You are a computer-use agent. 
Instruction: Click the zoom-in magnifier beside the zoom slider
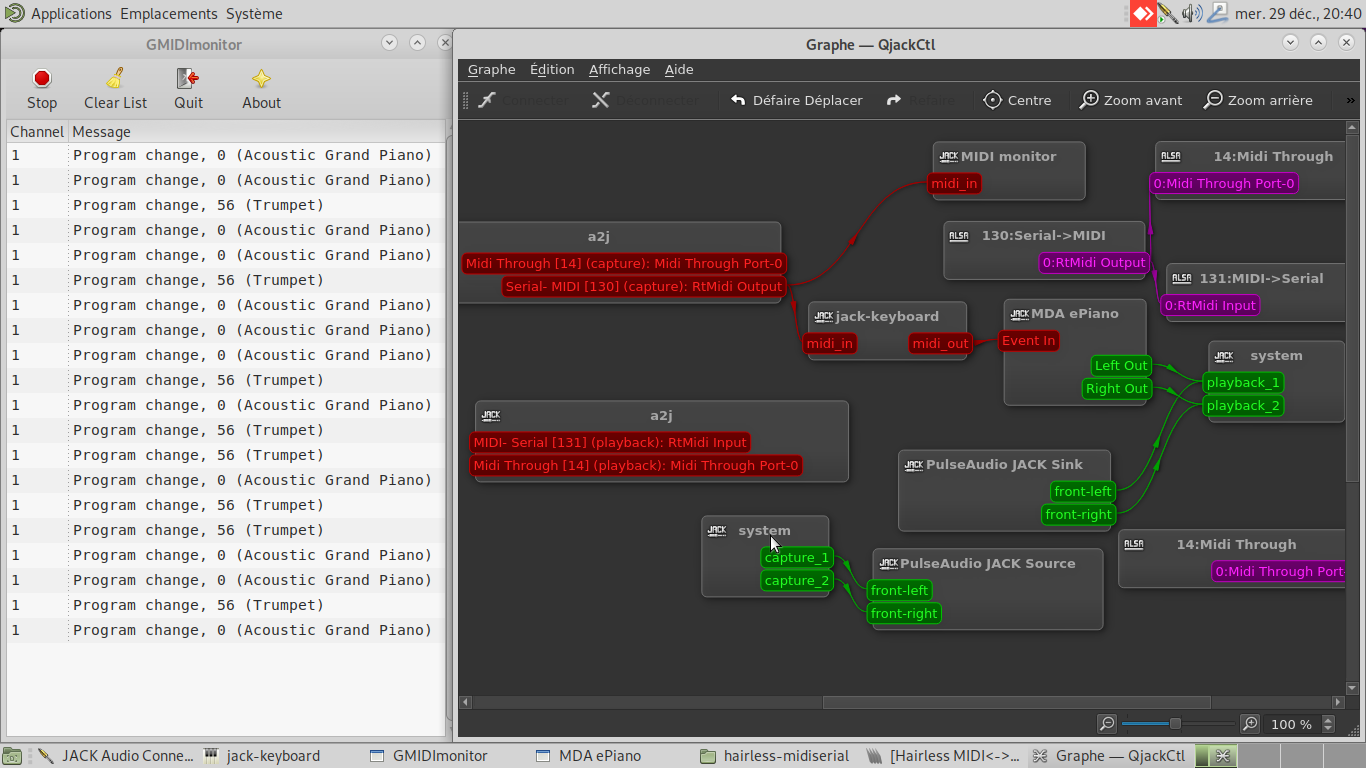coord(1250,724)
